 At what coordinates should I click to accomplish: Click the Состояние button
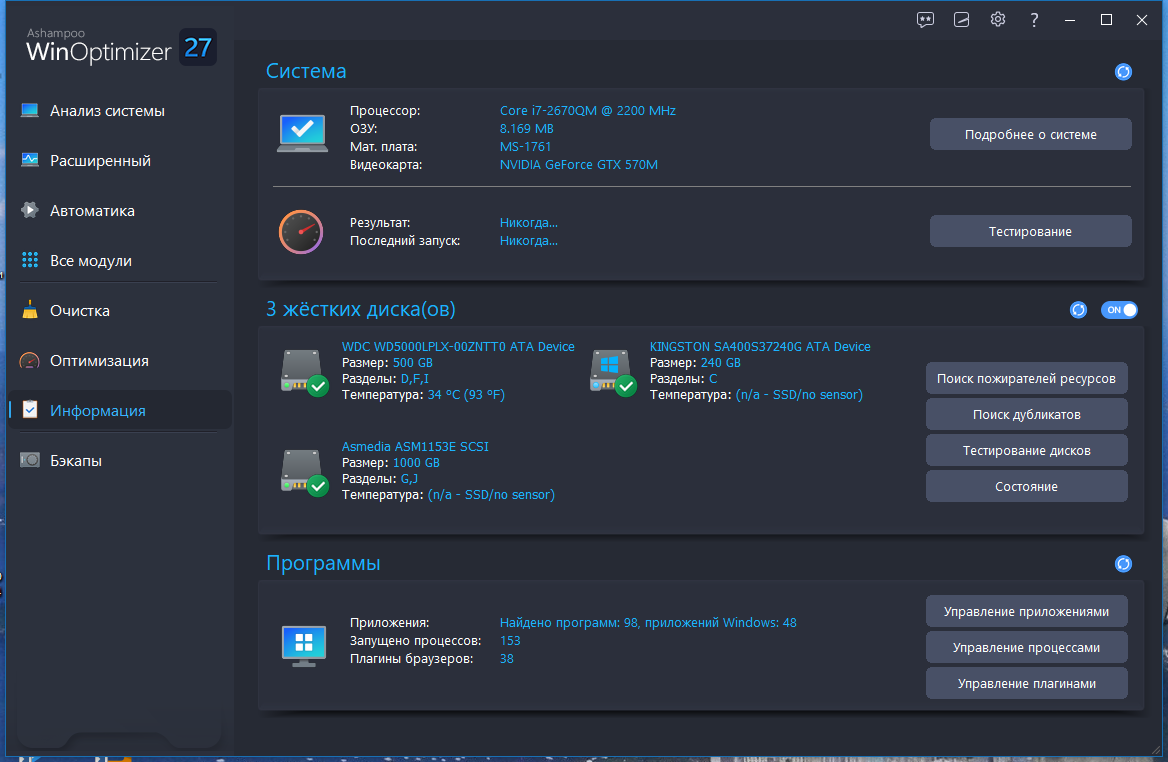[1026, 486]
